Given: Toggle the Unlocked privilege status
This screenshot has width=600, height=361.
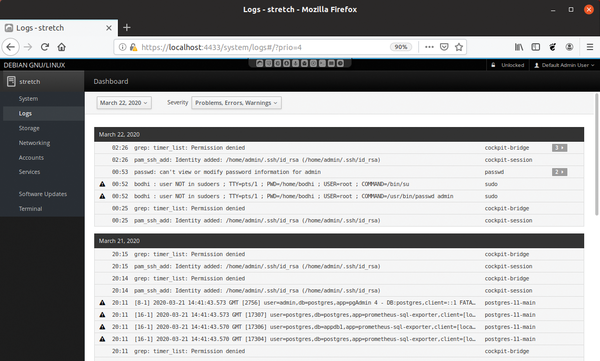Looking at the screenshot, I should [508, 65].
